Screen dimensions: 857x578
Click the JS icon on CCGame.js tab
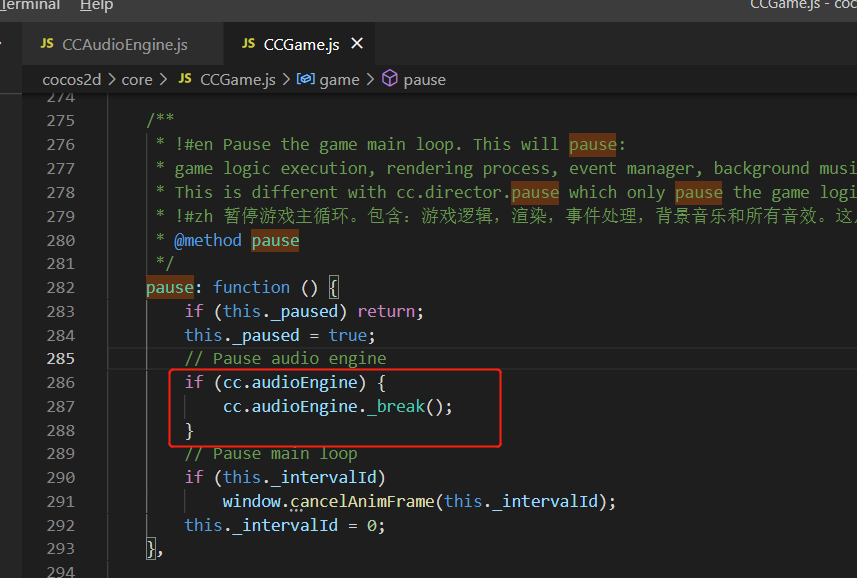point(248,44)
